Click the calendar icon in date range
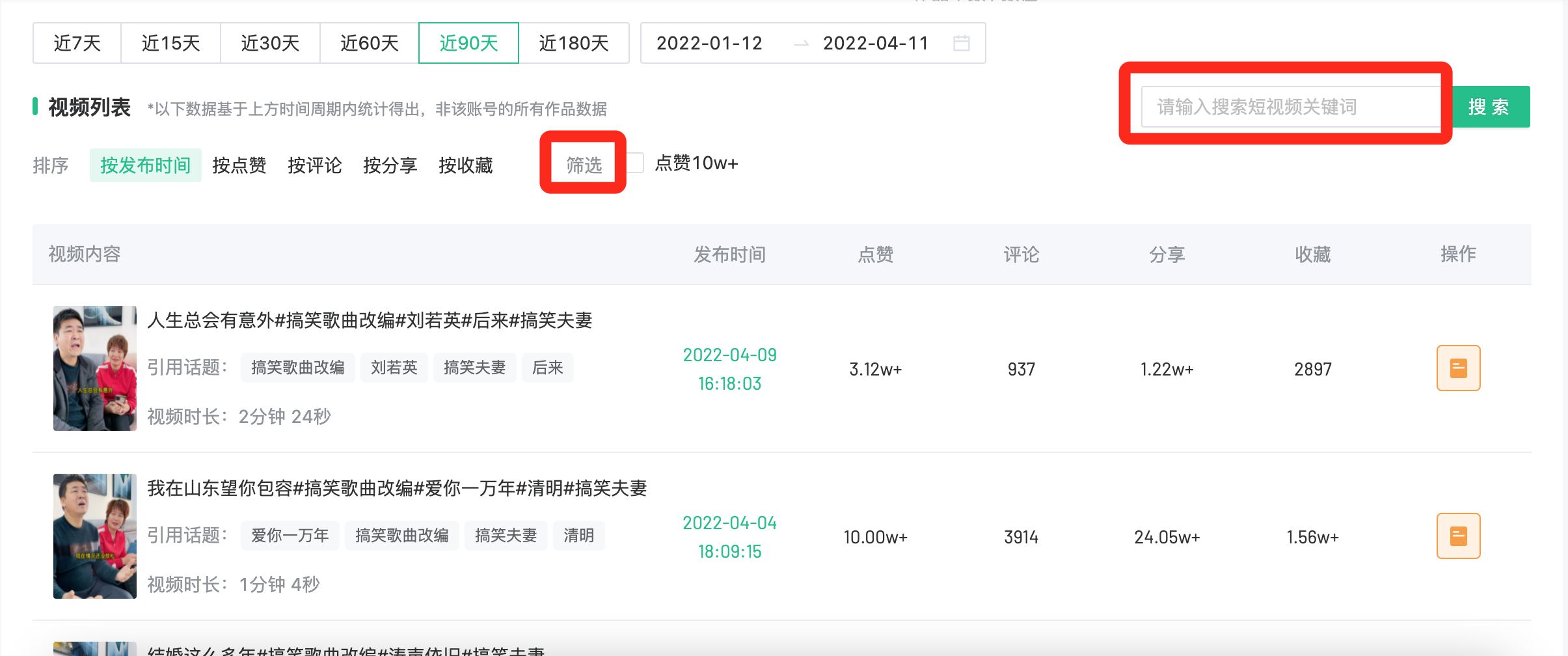Viewport: 1568px width, 656px height. (961, 44)
